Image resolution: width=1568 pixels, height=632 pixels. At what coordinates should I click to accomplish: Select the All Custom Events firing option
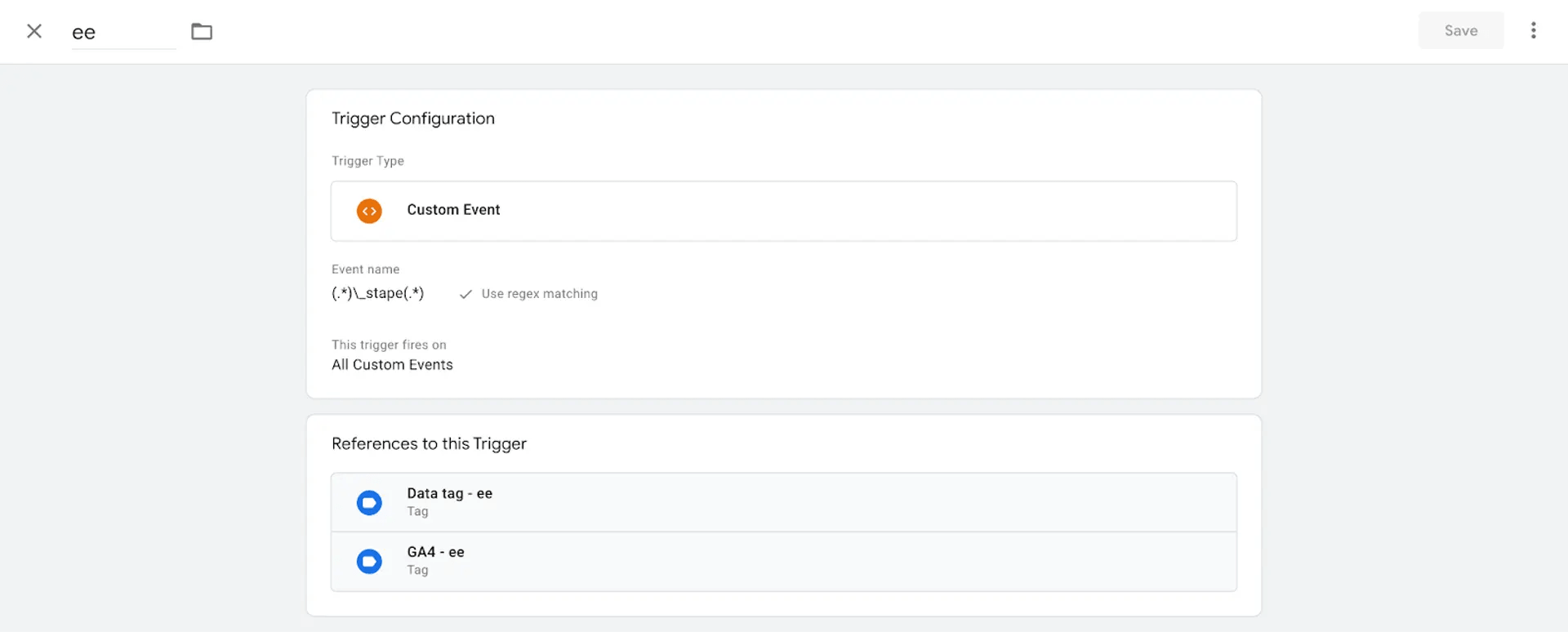pos(392,364)
